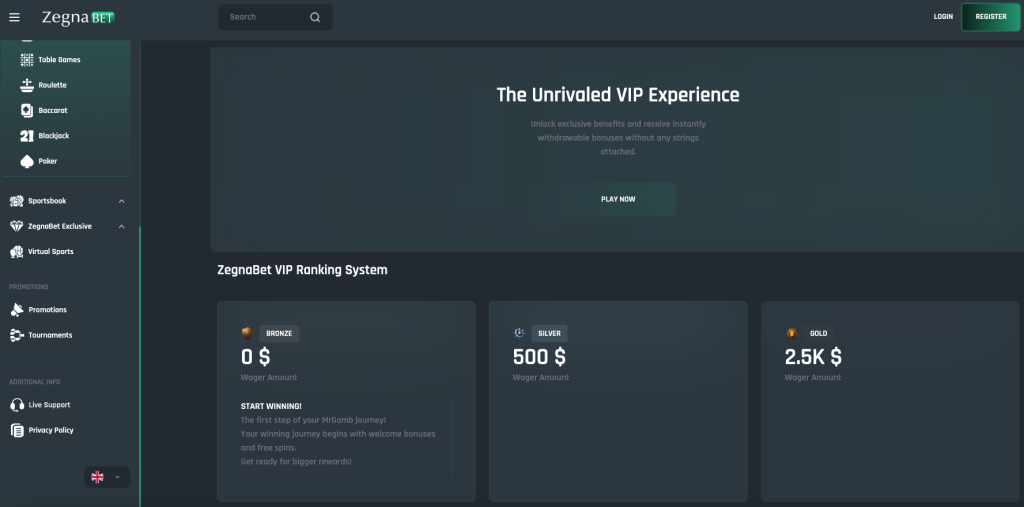Viewport: 1024px width, 507px height.
Task: Click 'ZegnaBet VIP Ranking System' heading
Action: point(302,270)
